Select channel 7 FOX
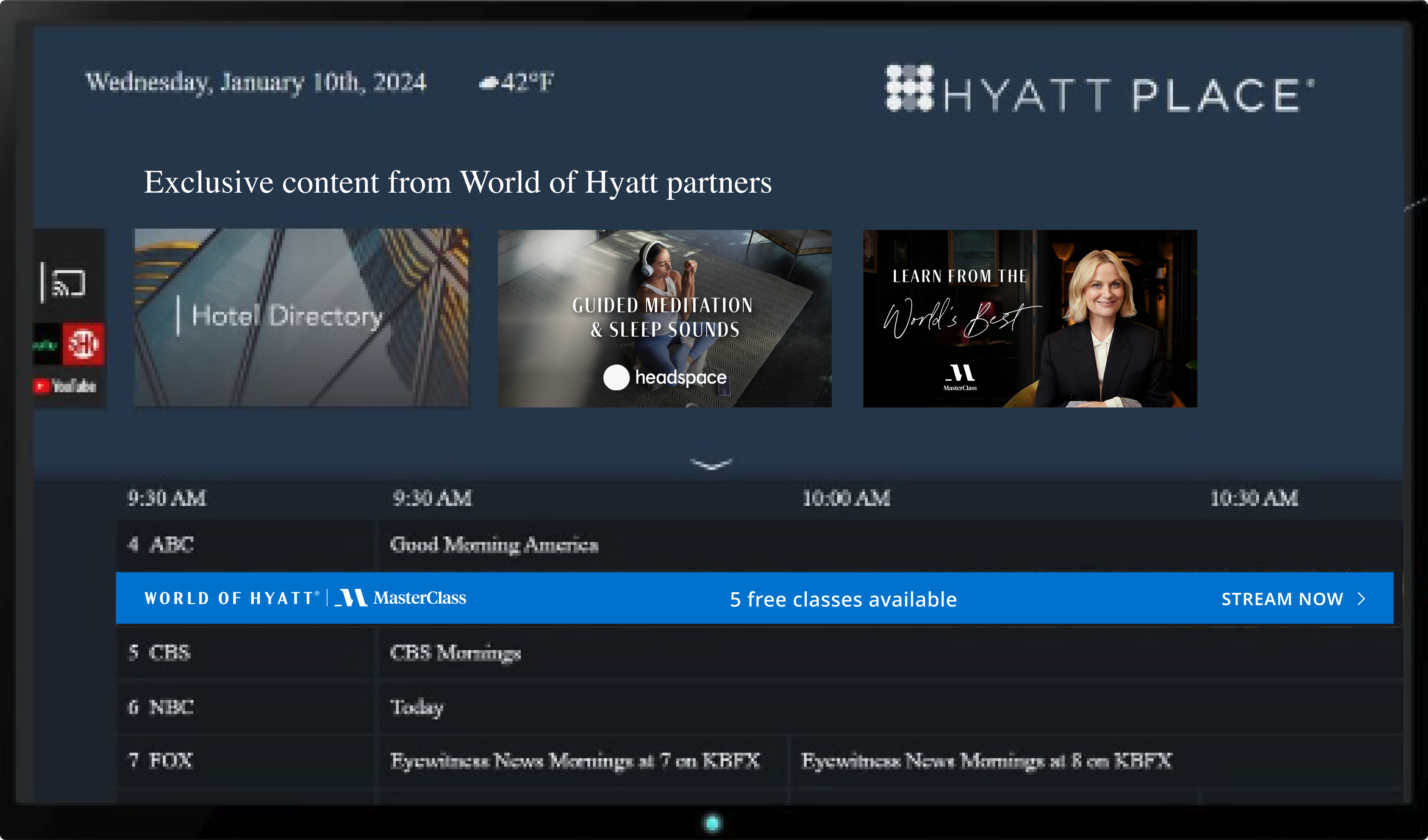Screen dimensions: 1428x840 (245, 760)
